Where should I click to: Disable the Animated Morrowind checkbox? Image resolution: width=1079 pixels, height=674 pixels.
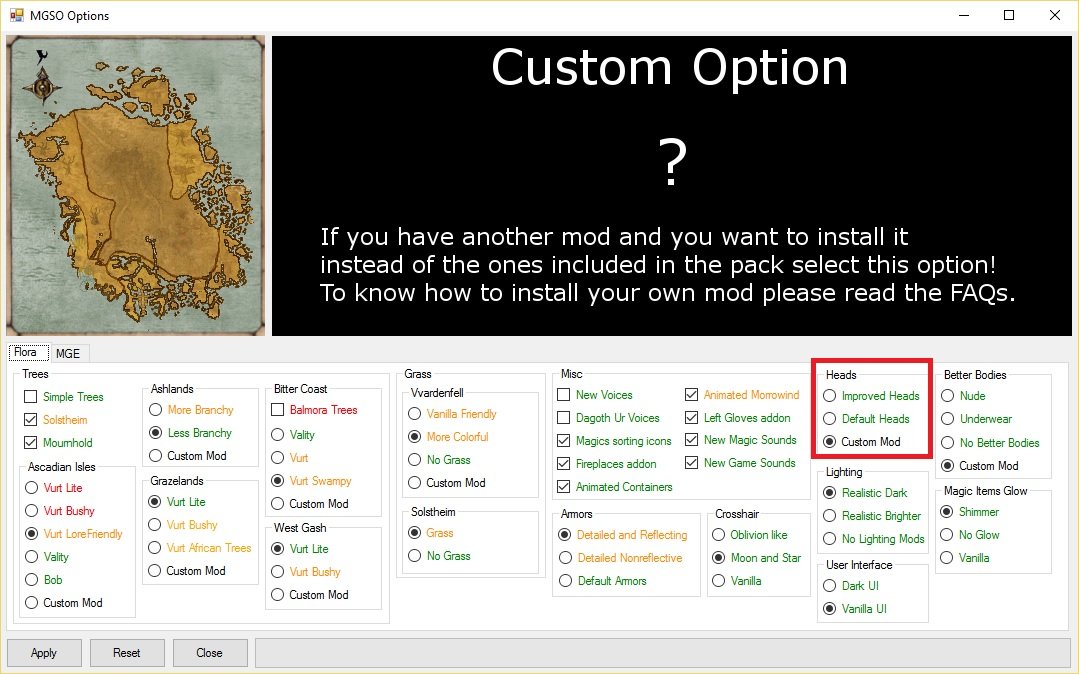coord(692,395)
